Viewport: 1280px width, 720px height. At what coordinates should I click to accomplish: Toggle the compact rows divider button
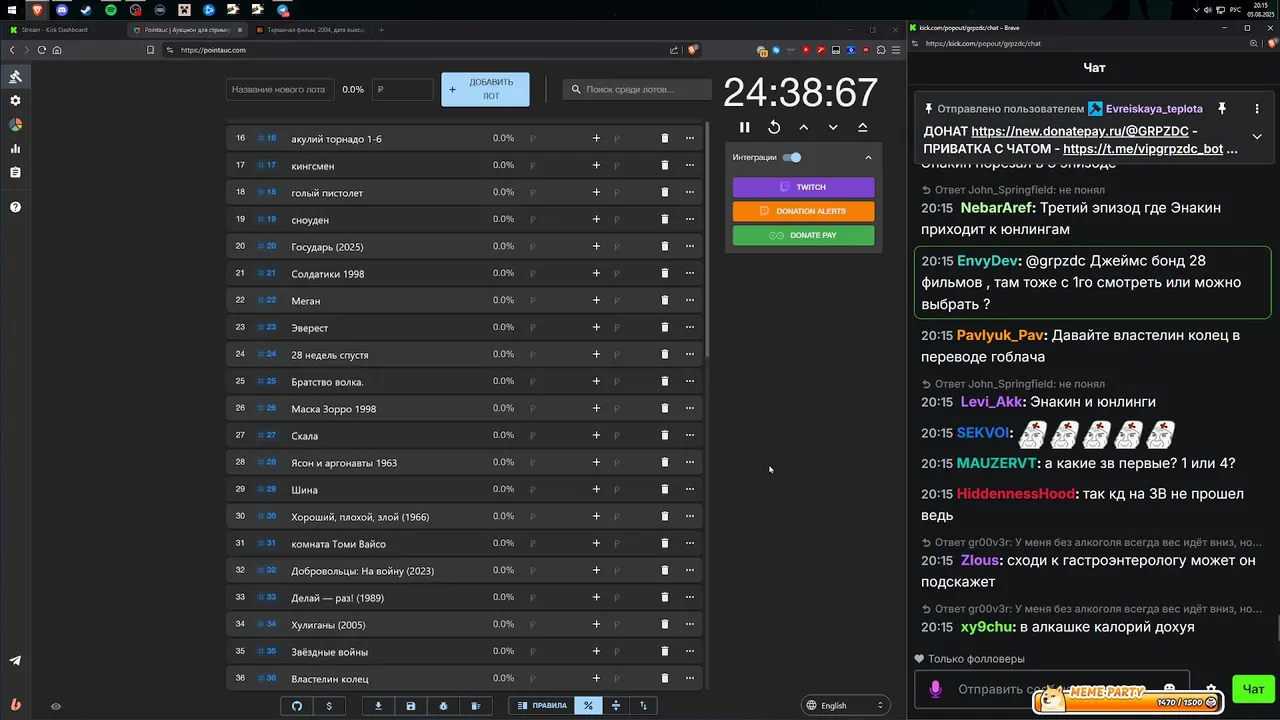point(616,706)
